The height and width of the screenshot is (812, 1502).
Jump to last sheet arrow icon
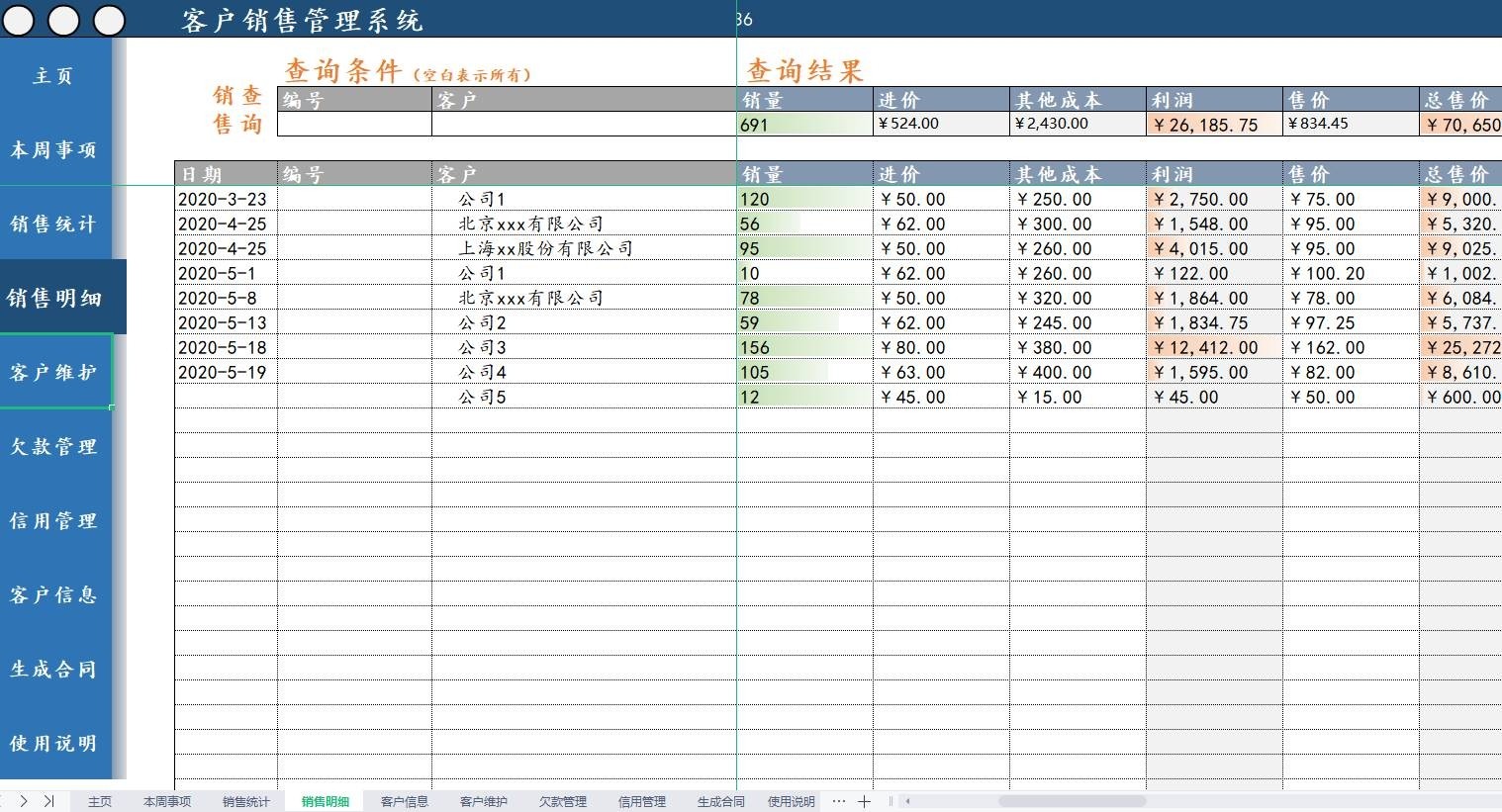tap(48, 801)
